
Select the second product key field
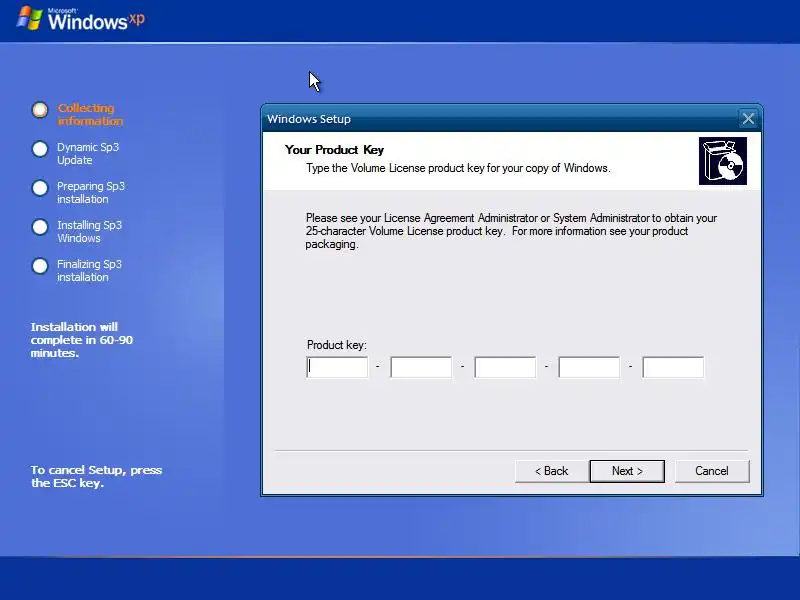click(421, 367)
